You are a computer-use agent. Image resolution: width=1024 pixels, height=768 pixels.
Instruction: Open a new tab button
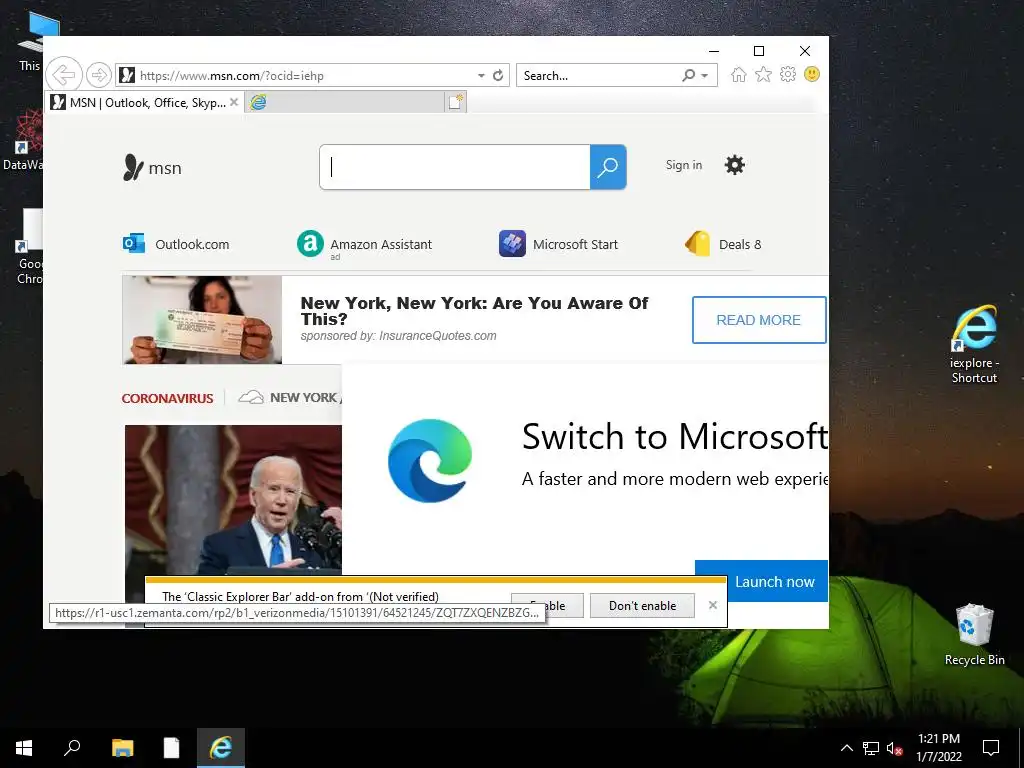(x=456, y=102)
